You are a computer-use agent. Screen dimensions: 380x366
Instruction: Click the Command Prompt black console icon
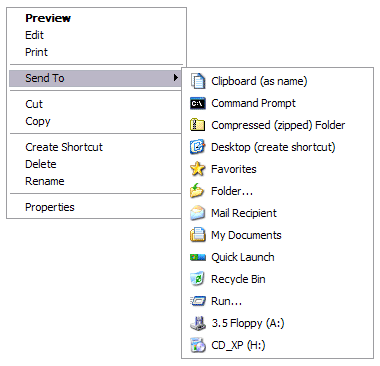coord(198,103)
